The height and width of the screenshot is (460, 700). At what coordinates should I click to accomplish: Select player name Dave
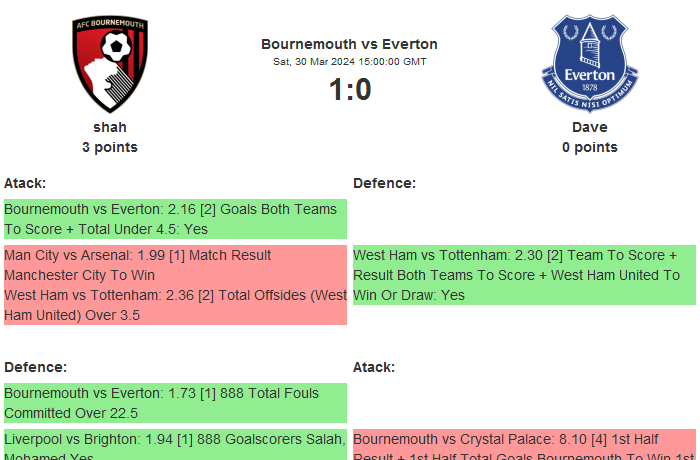(589, 127)
